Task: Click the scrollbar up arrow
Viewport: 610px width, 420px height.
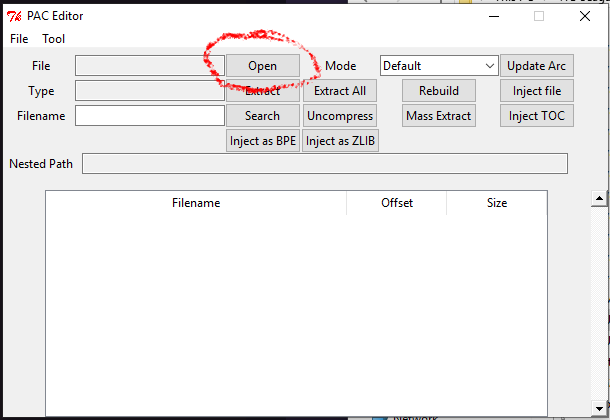Action: point(599,199)
